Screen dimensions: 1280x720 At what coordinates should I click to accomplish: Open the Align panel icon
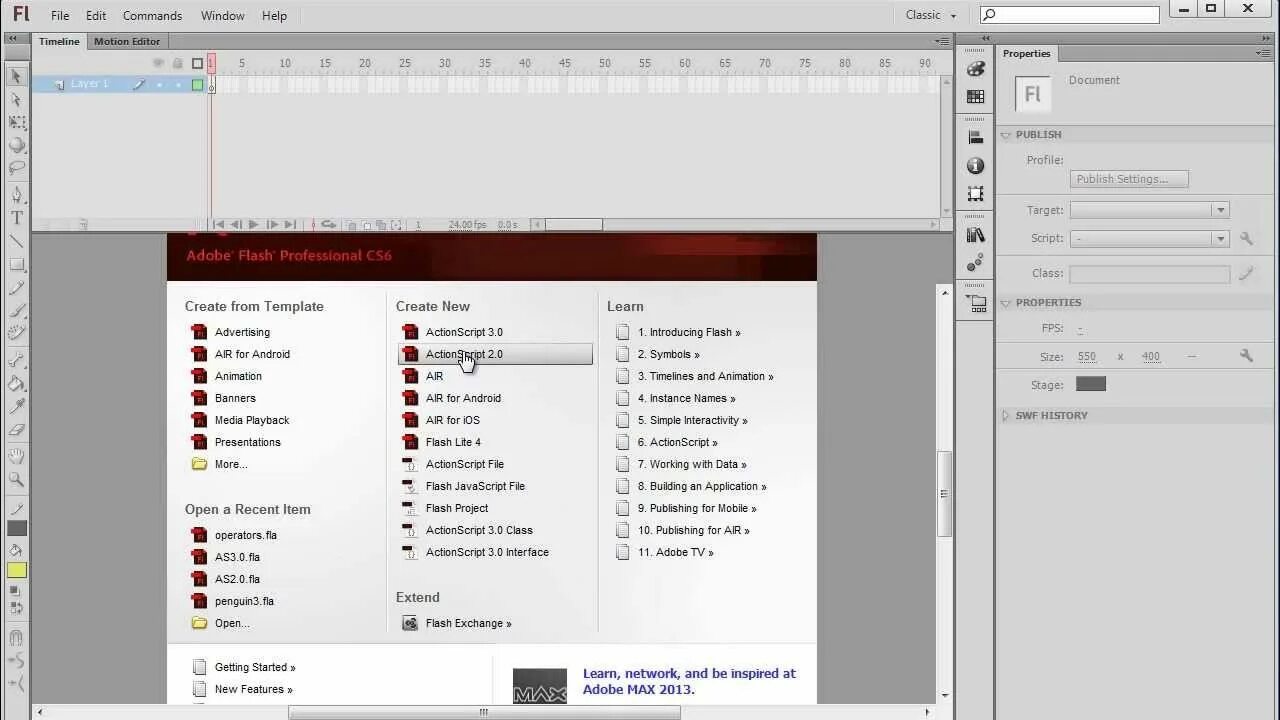976,138
